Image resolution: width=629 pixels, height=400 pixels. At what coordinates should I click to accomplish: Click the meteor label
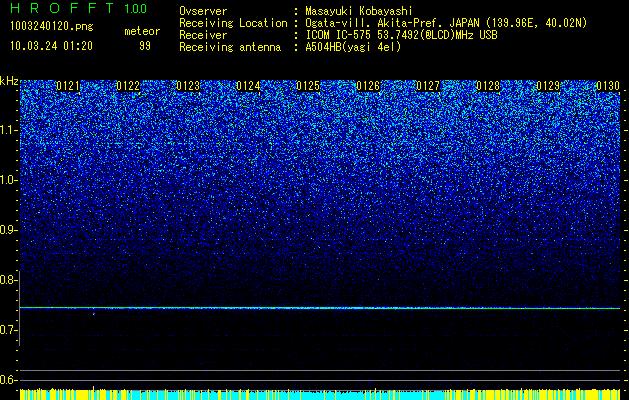tap(142, 31)
